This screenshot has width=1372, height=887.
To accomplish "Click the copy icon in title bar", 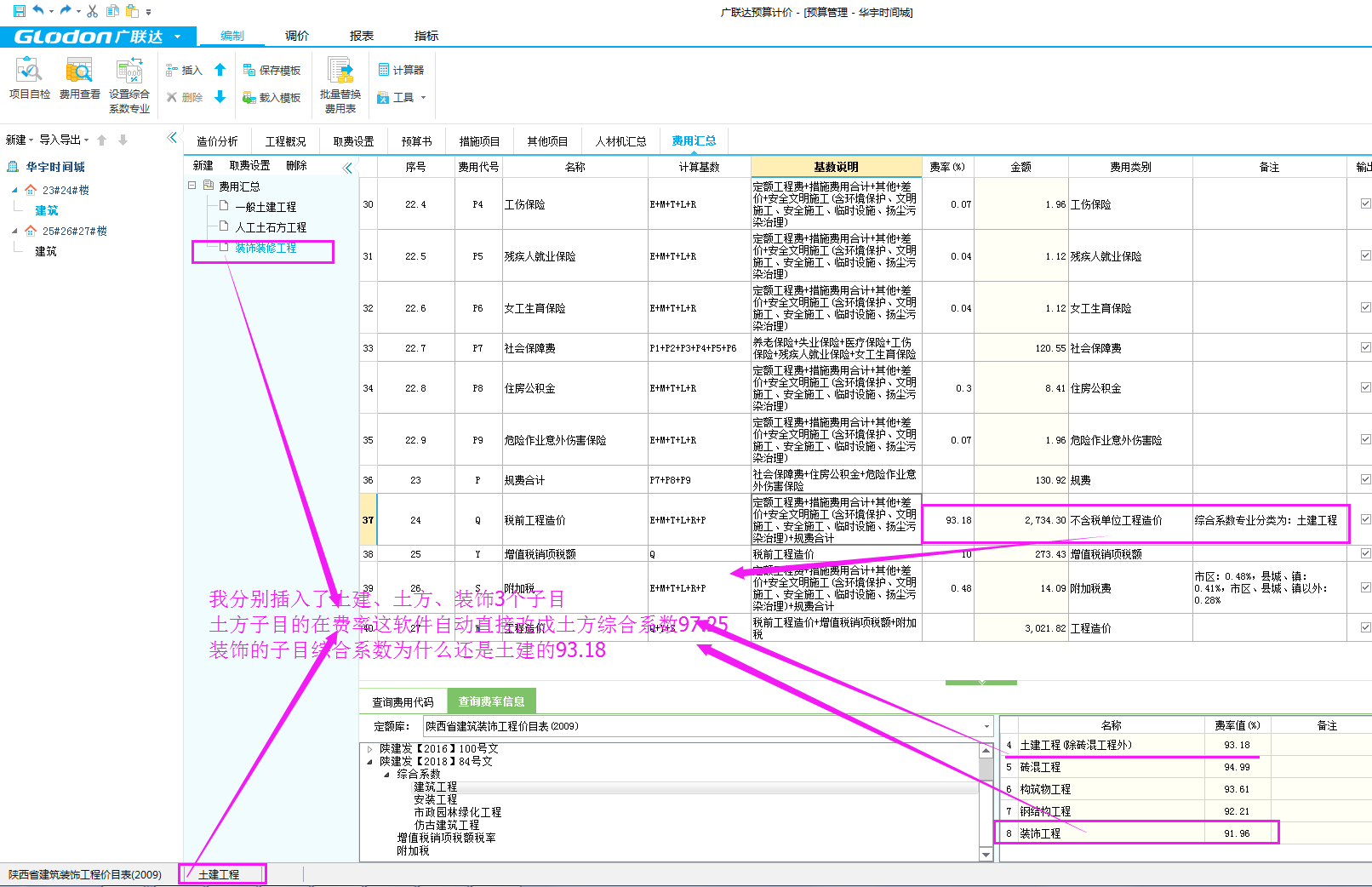I will tap(112, 11).
